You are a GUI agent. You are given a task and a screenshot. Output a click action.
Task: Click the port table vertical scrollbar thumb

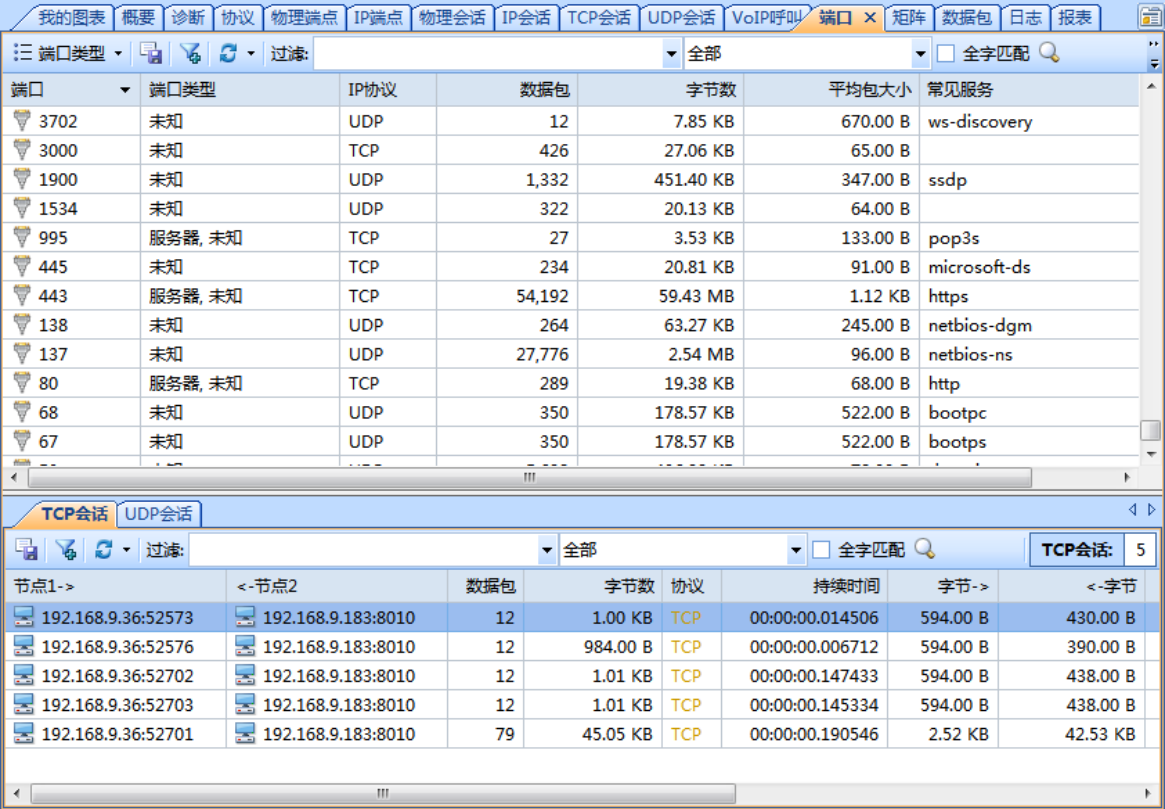pos(1150,429)
